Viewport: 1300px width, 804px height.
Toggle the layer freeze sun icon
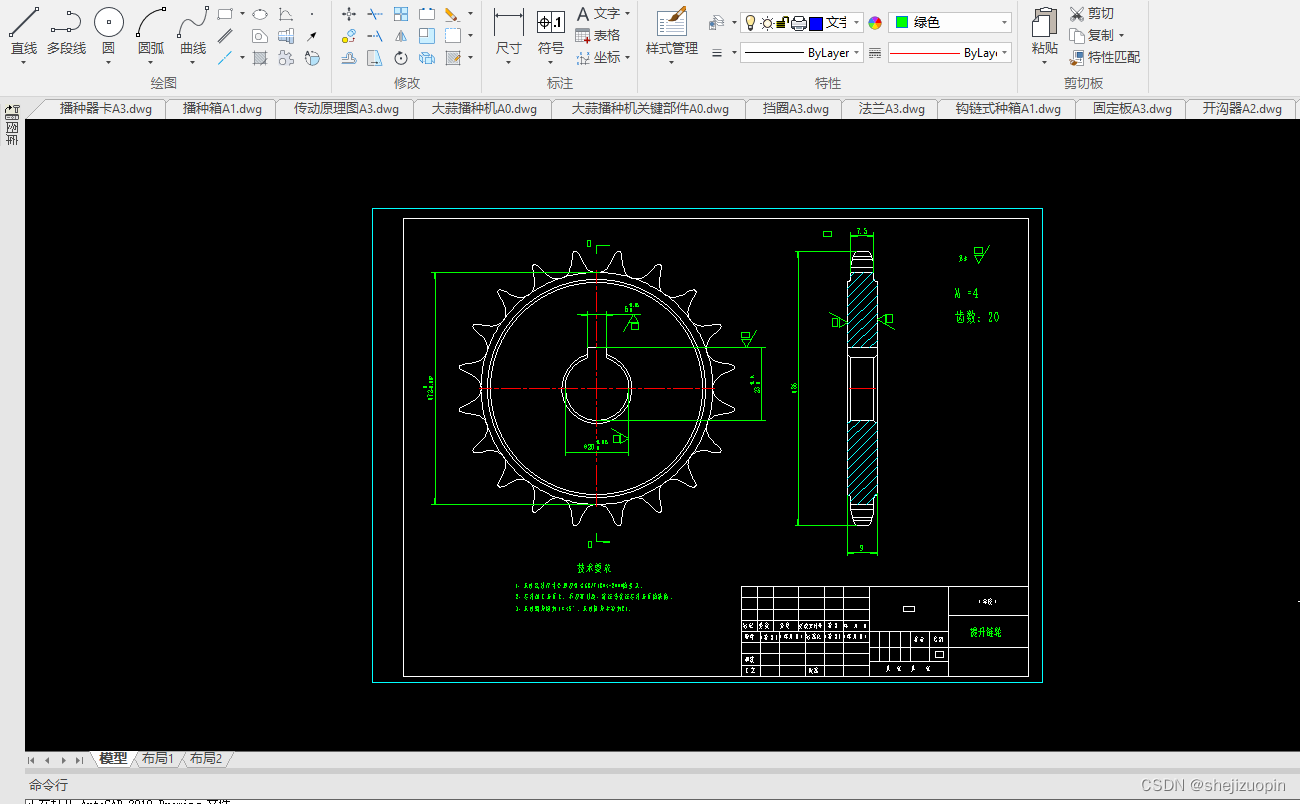coord(767,23)
